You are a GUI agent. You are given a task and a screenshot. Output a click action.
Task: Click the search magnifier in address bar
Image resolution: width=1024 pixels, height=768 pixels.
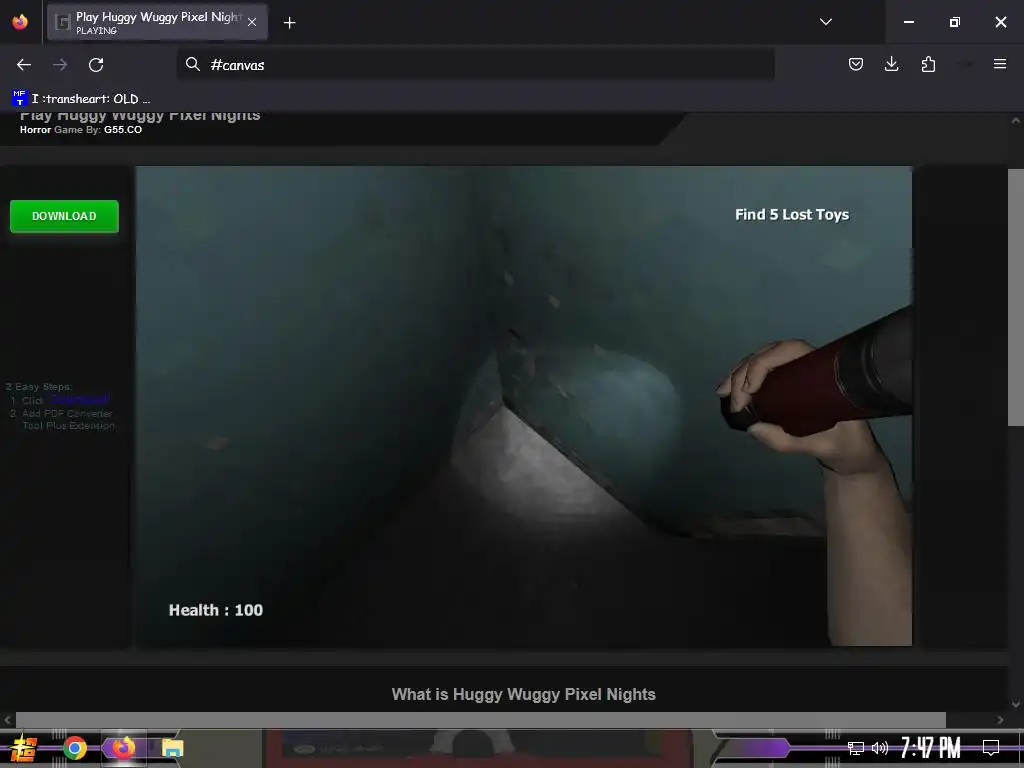pyautogui.click(x=193, y=64)
